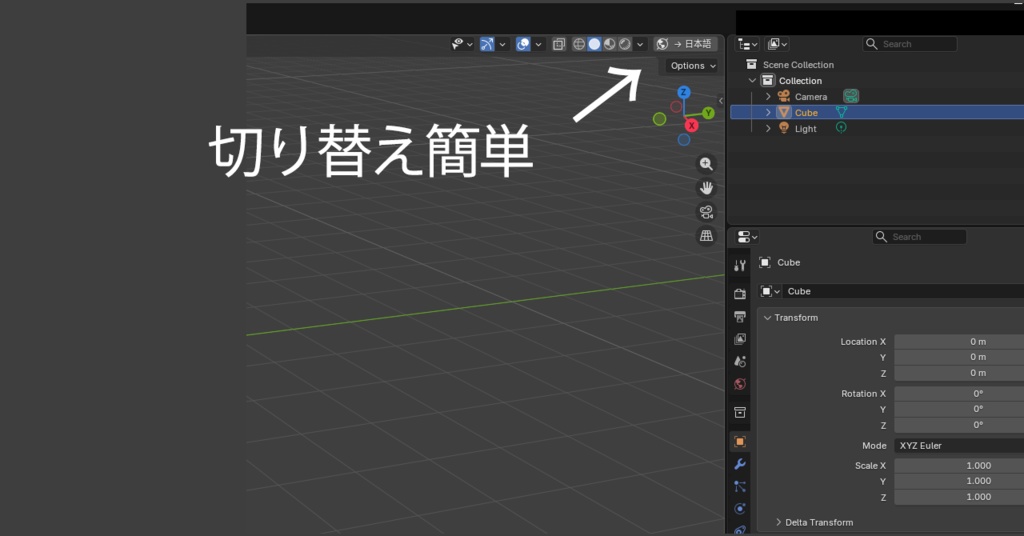Expand the Delta Transform panel

tap(778, 522)
